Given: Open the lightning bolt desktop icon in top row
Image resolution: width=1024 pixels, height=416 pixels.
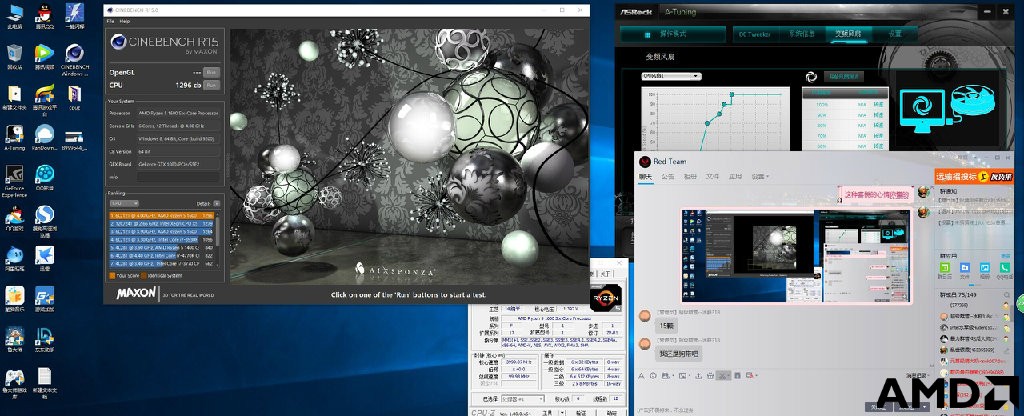Looking at the screenshot, I should (74, 14).
